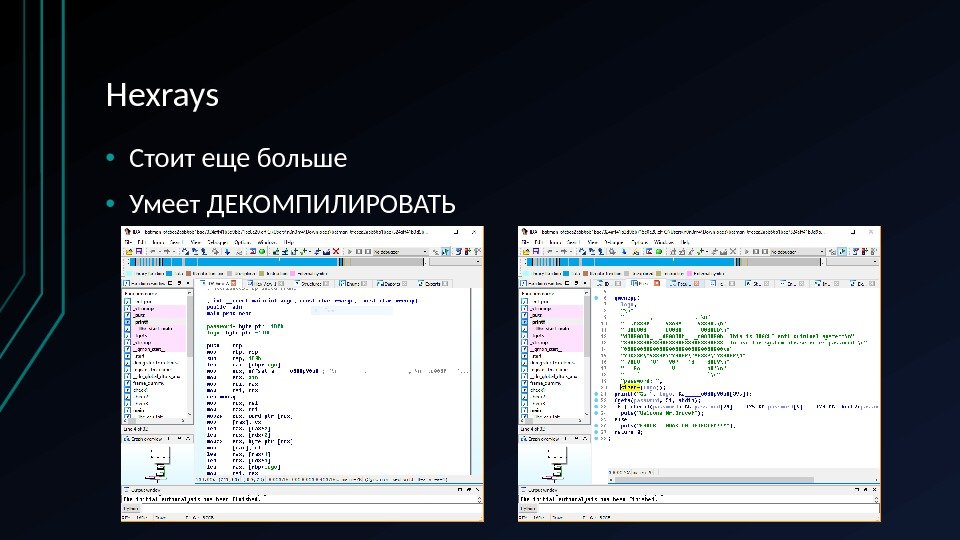Select __gmon_start__ in left window Functions list

(x=150, y=349)
